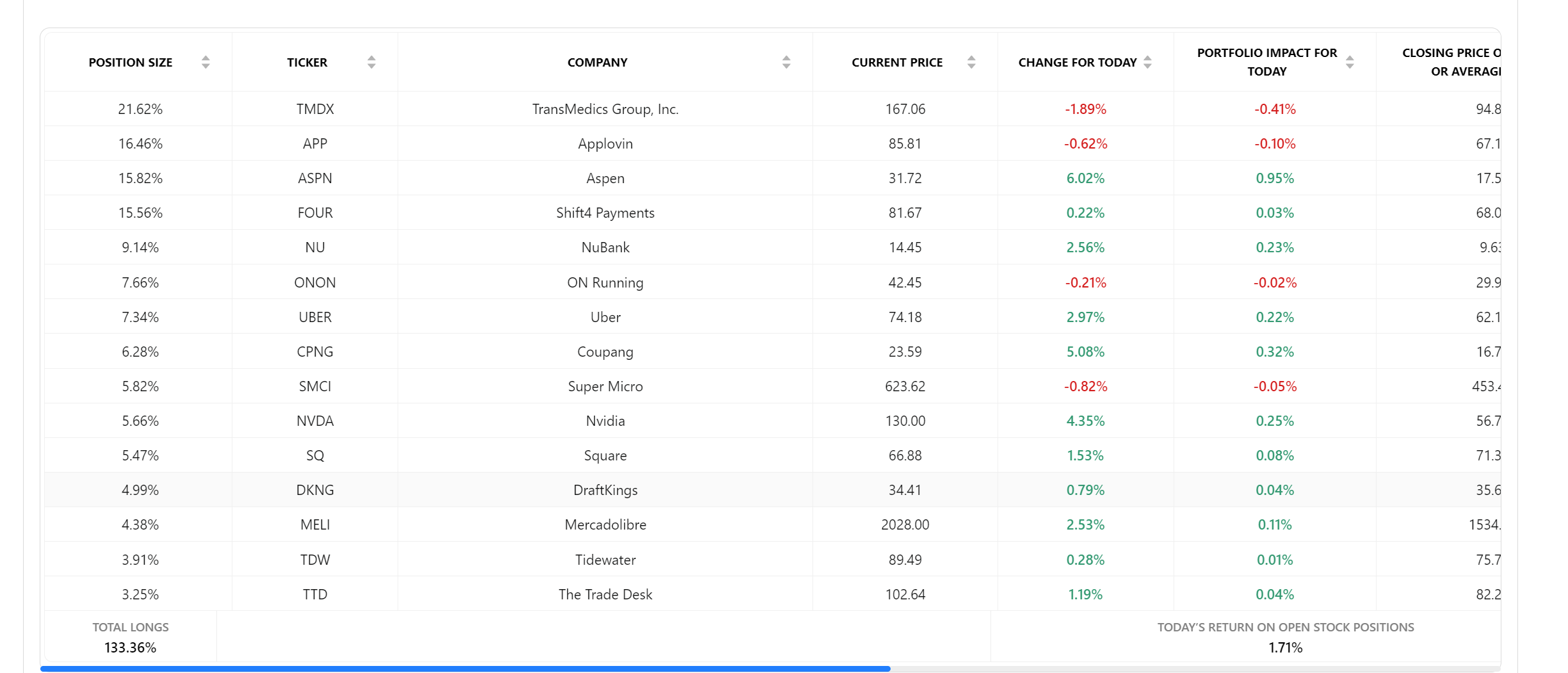Select the partially visible Closing Price header

pyautogui.click(x=1450, y=62)
